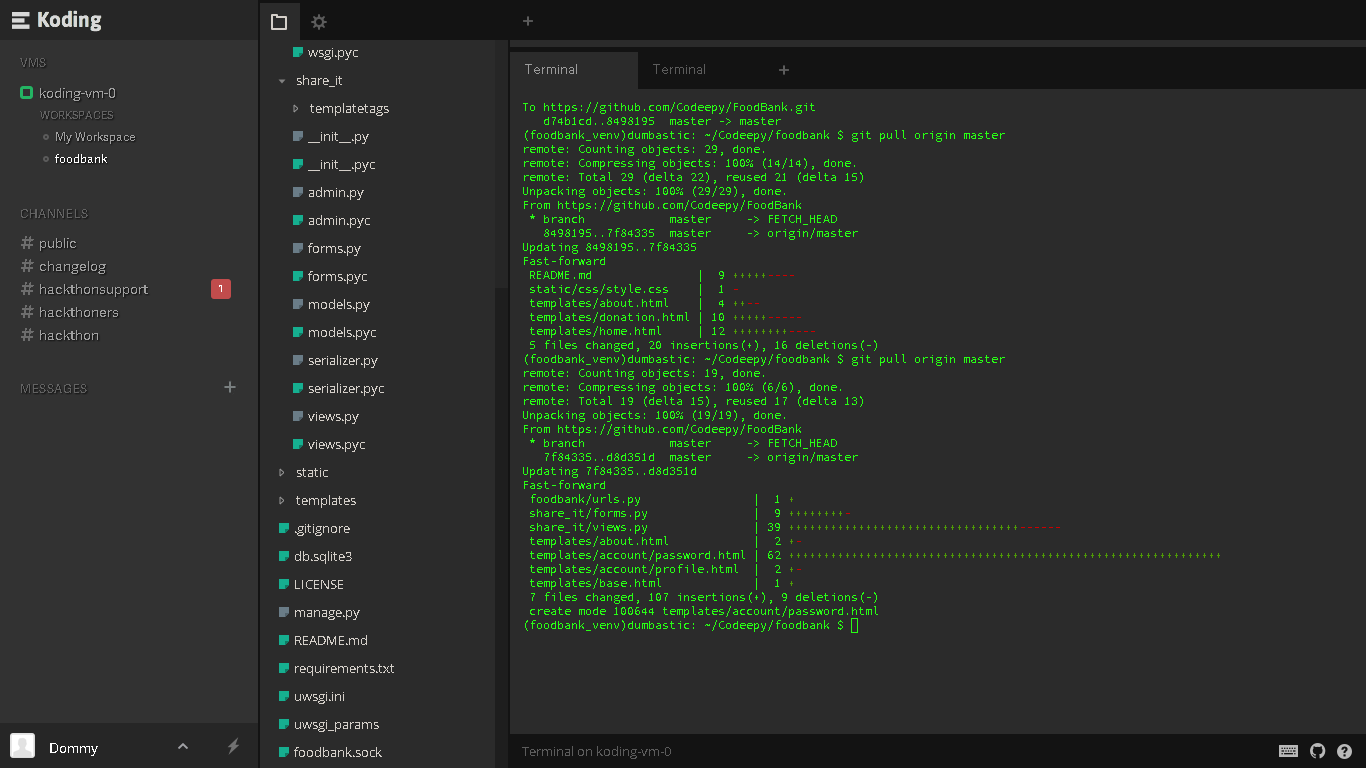Open forms.pyc file
The width and height of the screenshot is (1366, 768).
click(x=338, y=276)
